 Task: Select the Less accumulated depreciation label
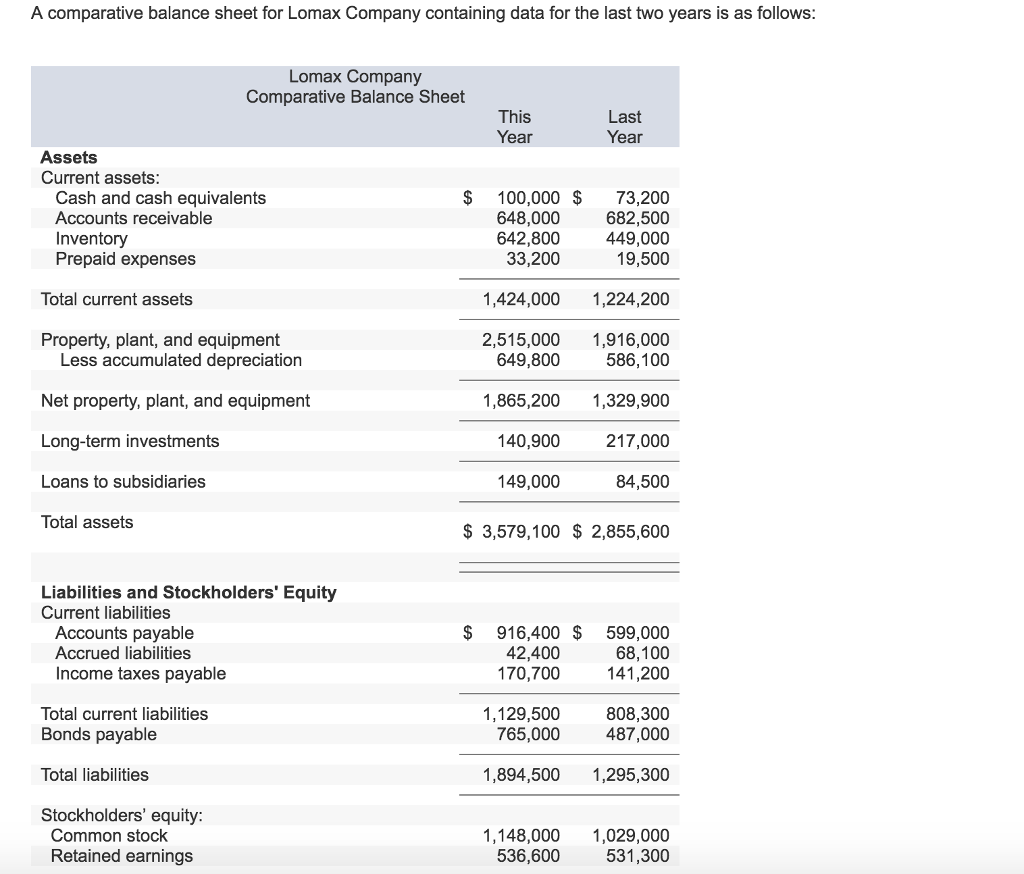[x=182, y=359]
